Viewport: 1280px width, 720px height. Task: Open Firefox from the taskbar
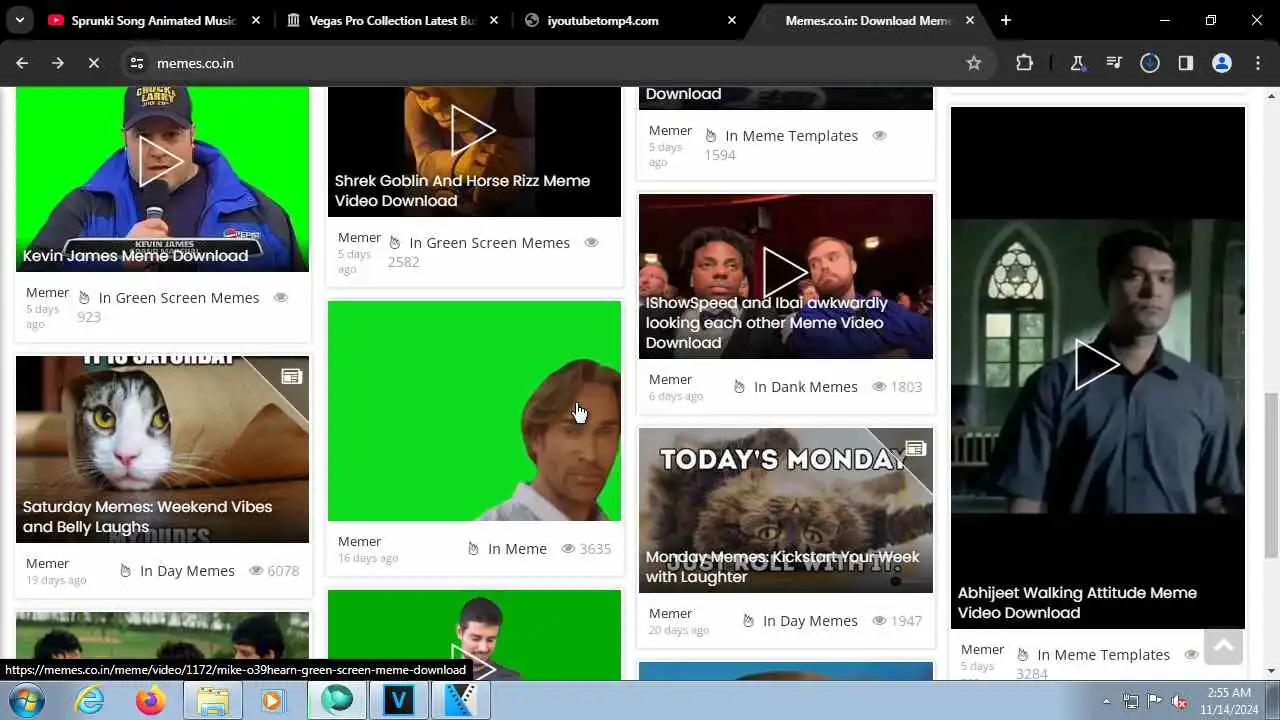151,700
